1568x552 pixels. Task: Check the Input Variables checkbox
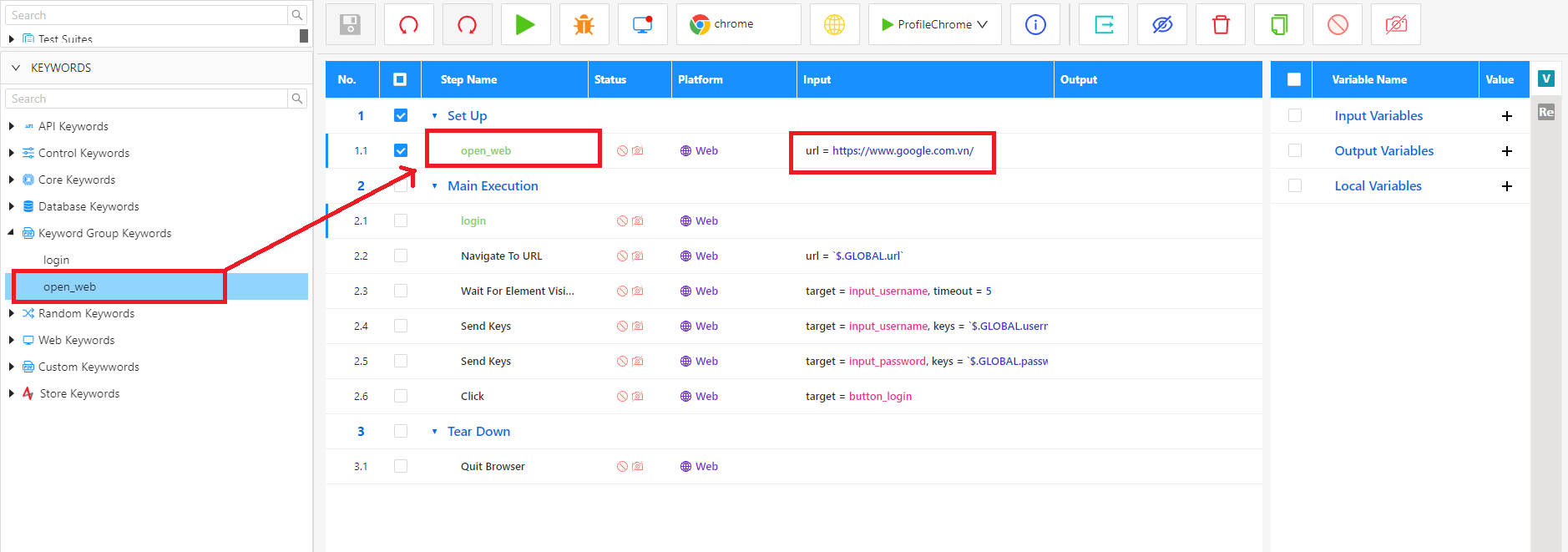pos(1295,115)
